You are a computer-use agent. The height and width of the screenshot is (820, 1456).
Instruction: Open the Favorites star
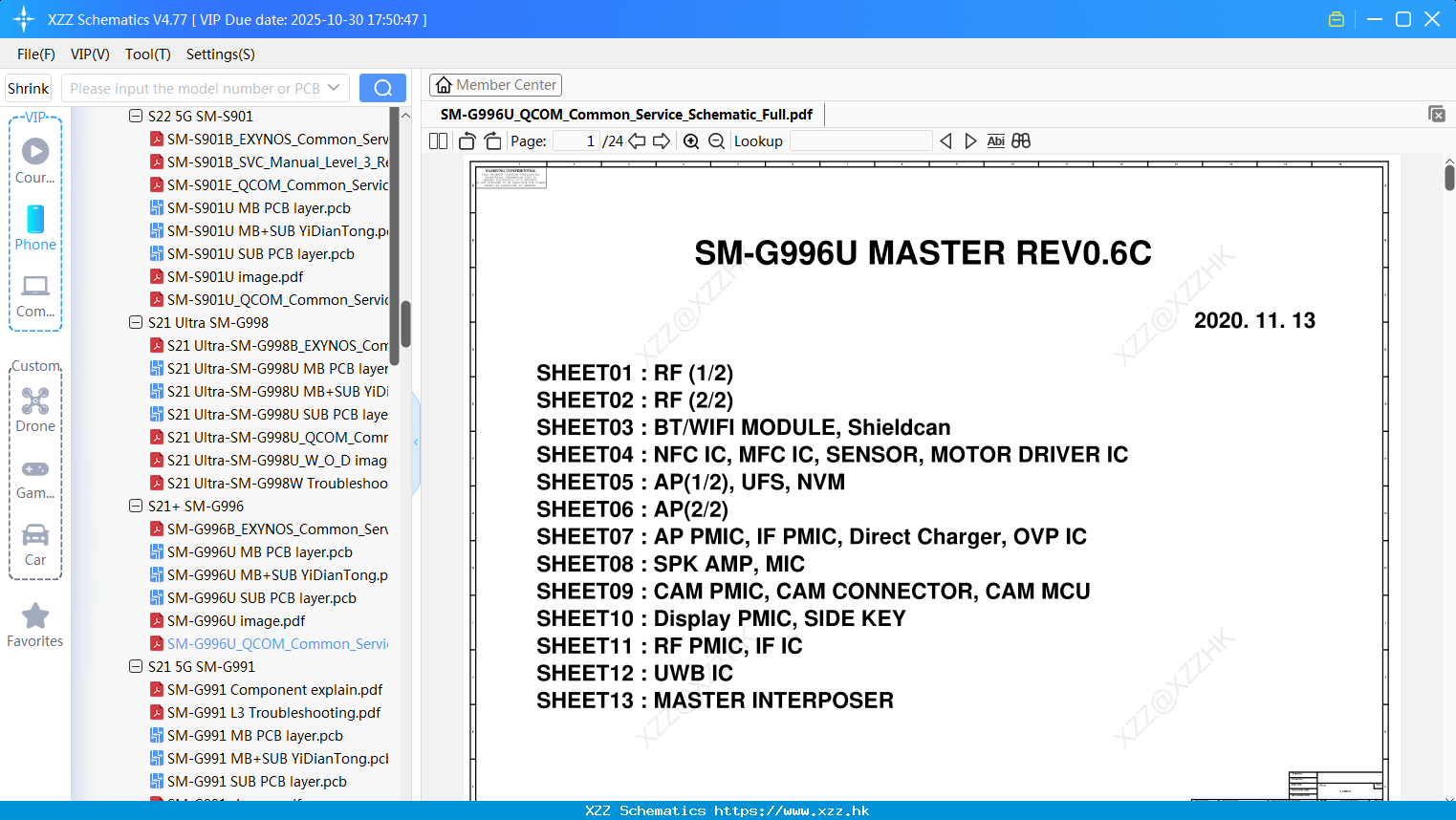(x=35, y=625)
